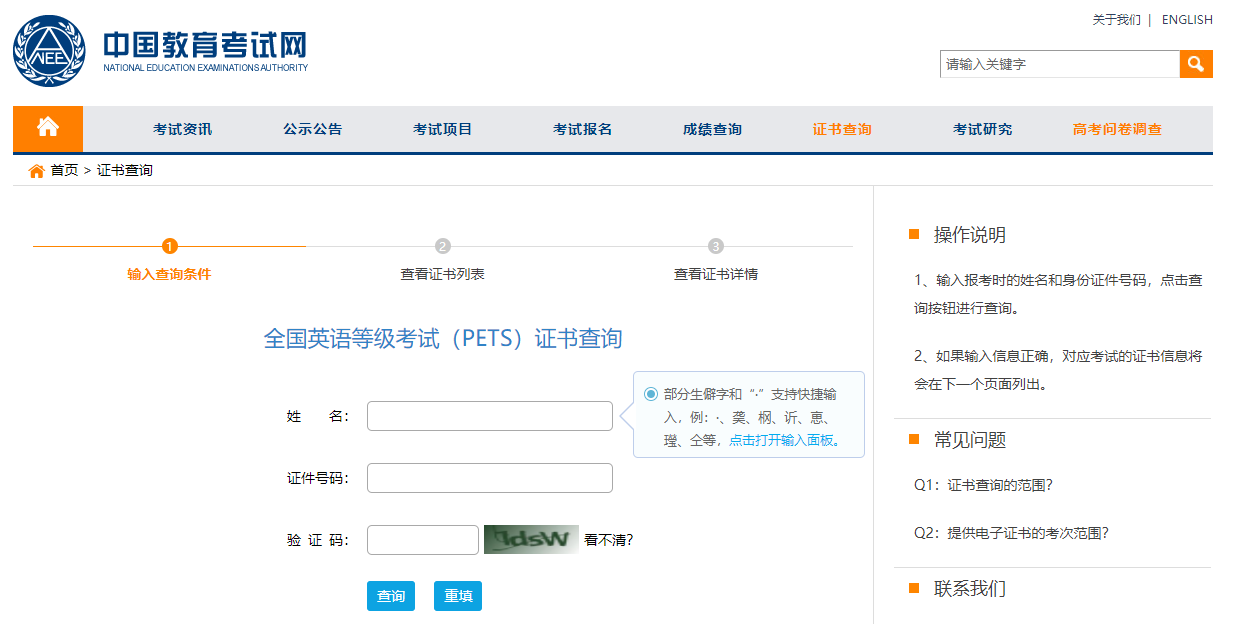Open the 证书查询 menu item
This screenshot has width=1250, height=624.
(842, 129)
